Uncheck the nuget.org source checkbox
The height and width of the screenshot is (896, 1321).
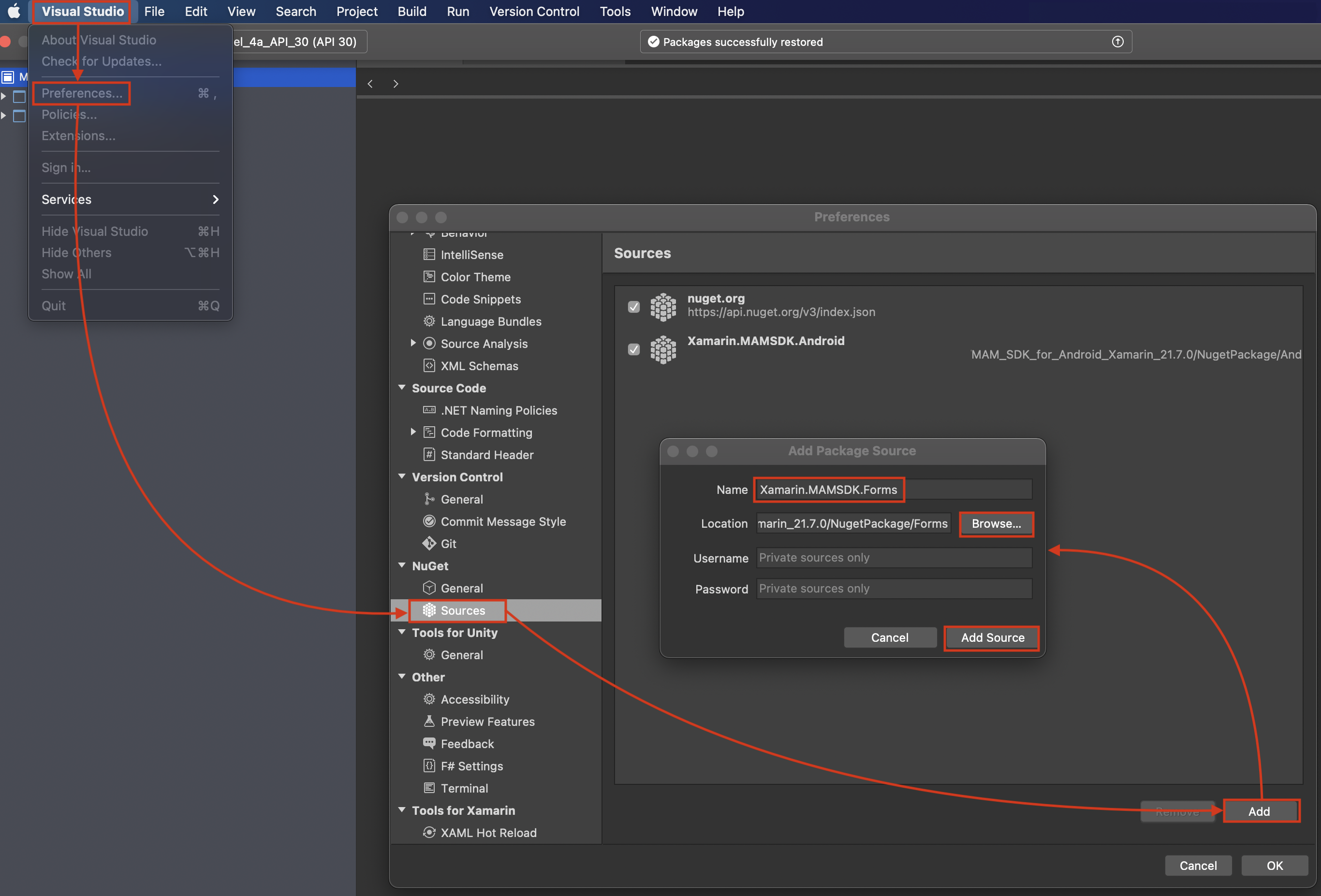(x=634, y=307)
